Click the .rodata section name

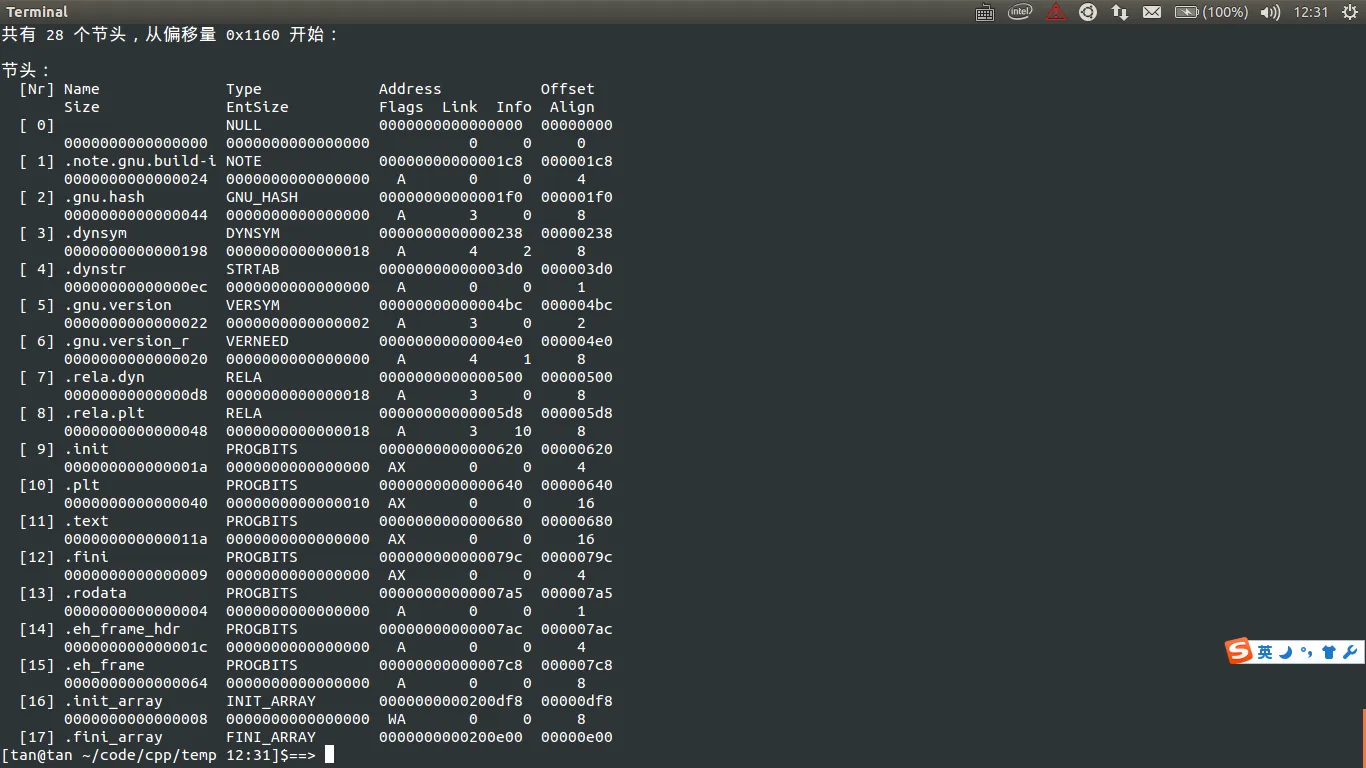(95, 593)
